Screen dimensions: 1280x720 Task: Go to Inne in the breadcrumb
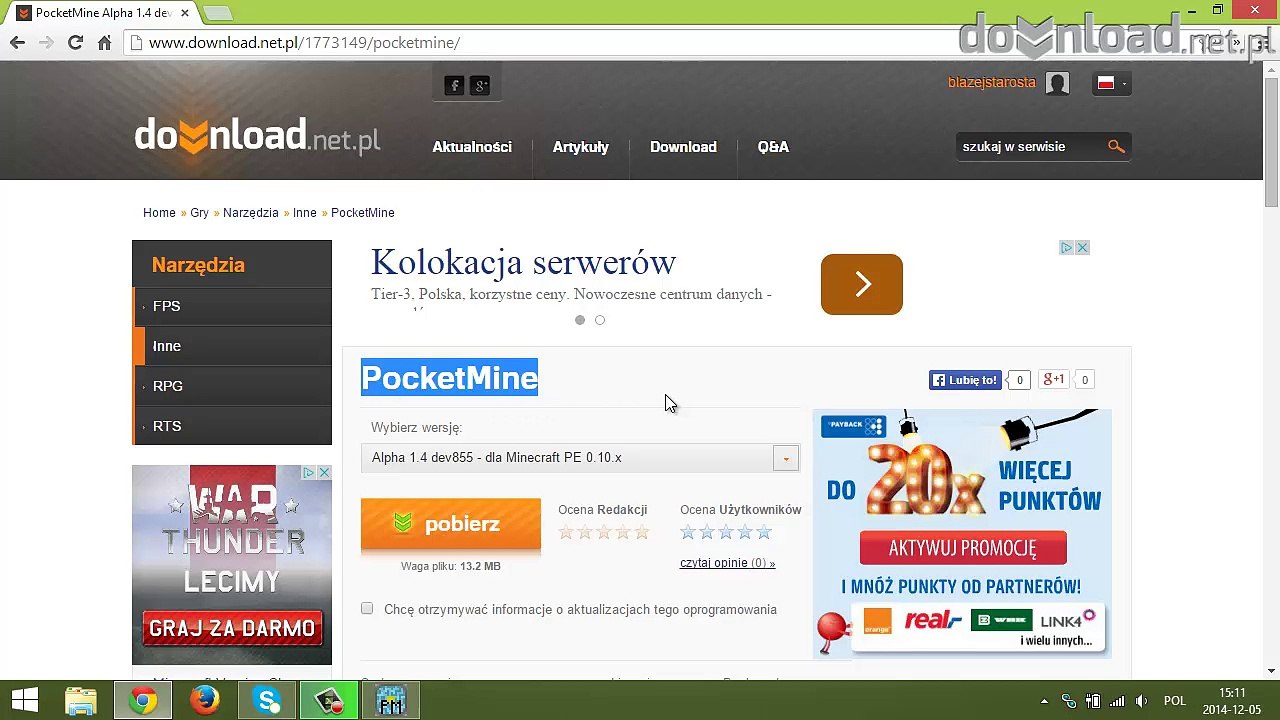305,213
